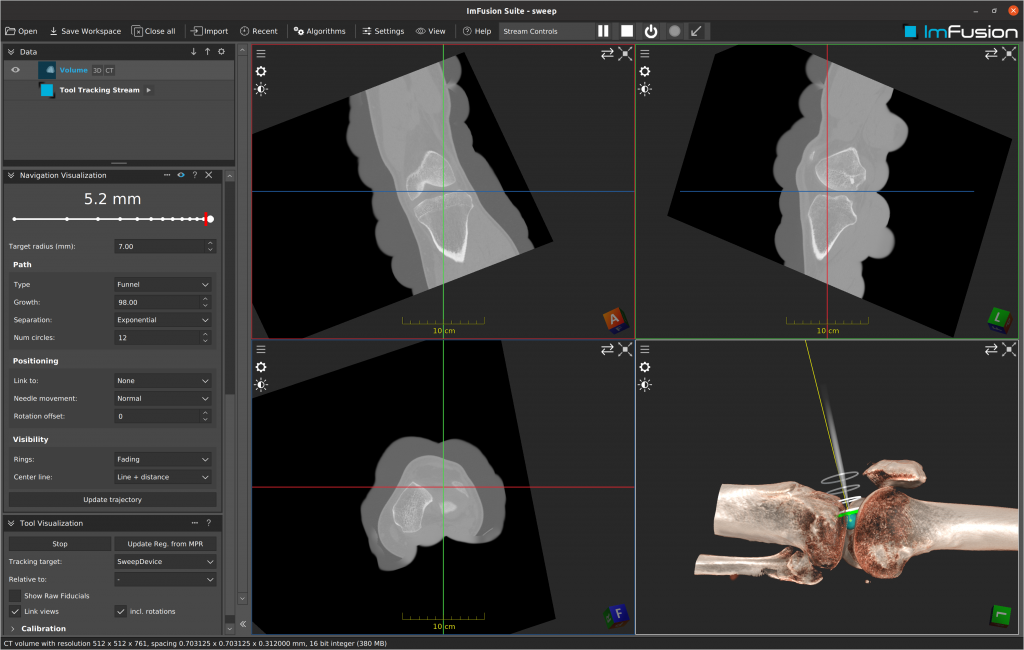The height and width of the screenshot is (650, 1024).
Task: Toggle the incl. rotations checkbox
Action: [120, 611]
